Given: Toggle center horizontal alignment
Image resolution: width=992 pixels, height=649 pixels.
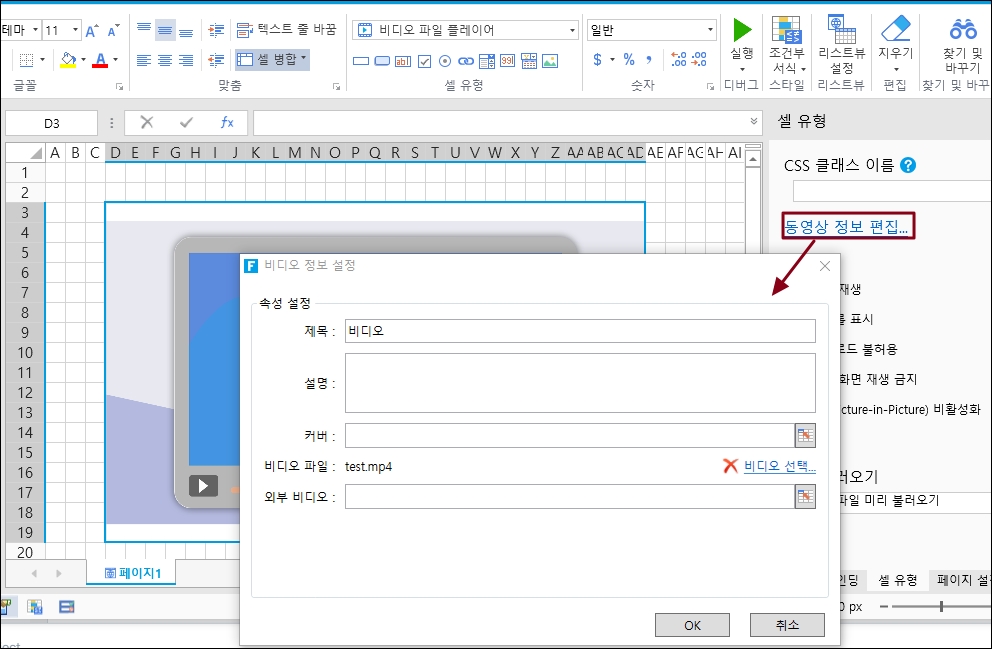Looking at the screenshot, I should click(165, 60).
